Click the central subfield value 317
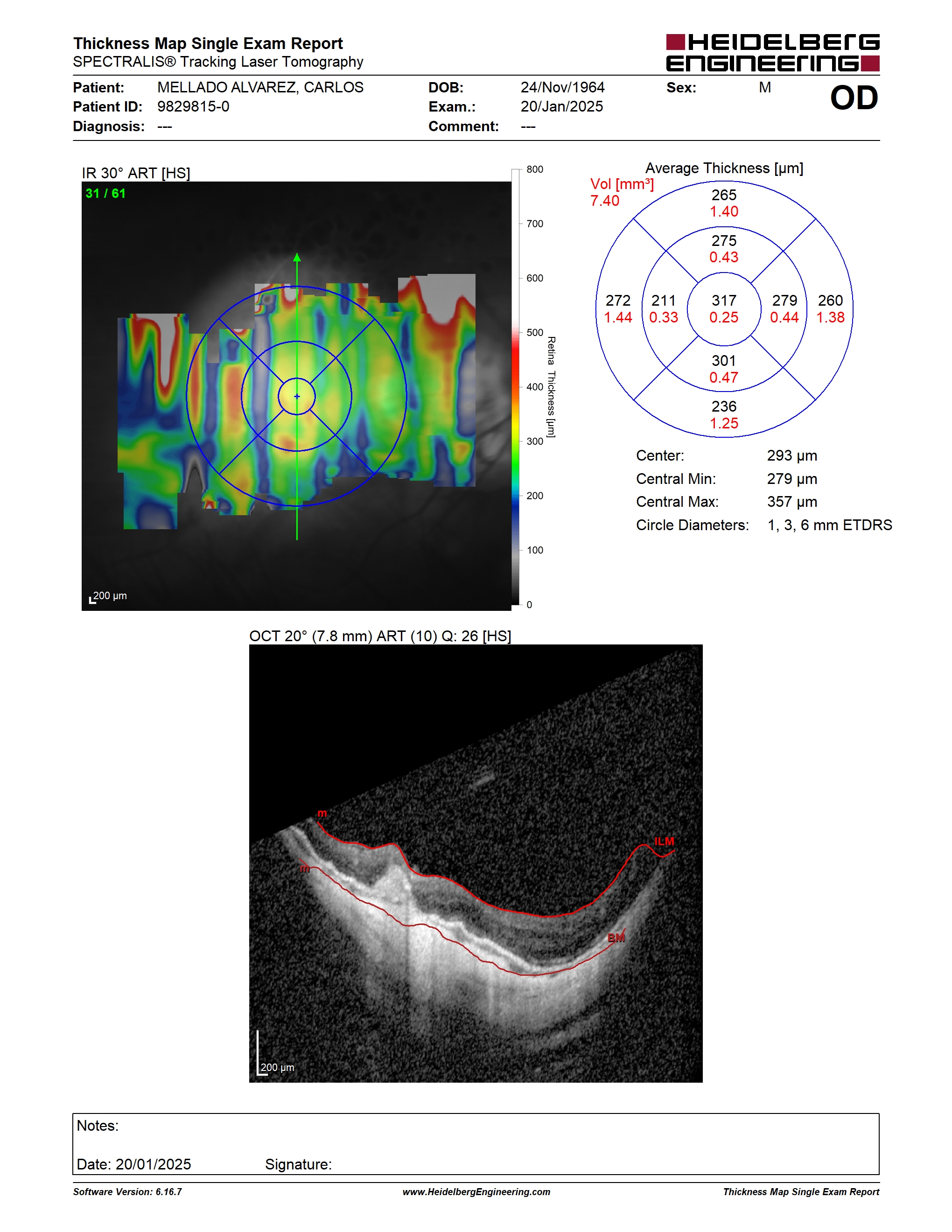This screenshot has width=952, height=1232. [x=724, y=300]
